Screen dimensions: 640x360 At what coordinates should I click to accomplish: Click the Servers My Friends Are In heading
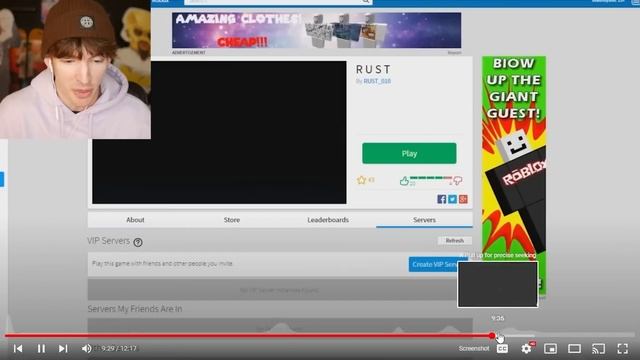pyautogui.click(x=135, y=309)
